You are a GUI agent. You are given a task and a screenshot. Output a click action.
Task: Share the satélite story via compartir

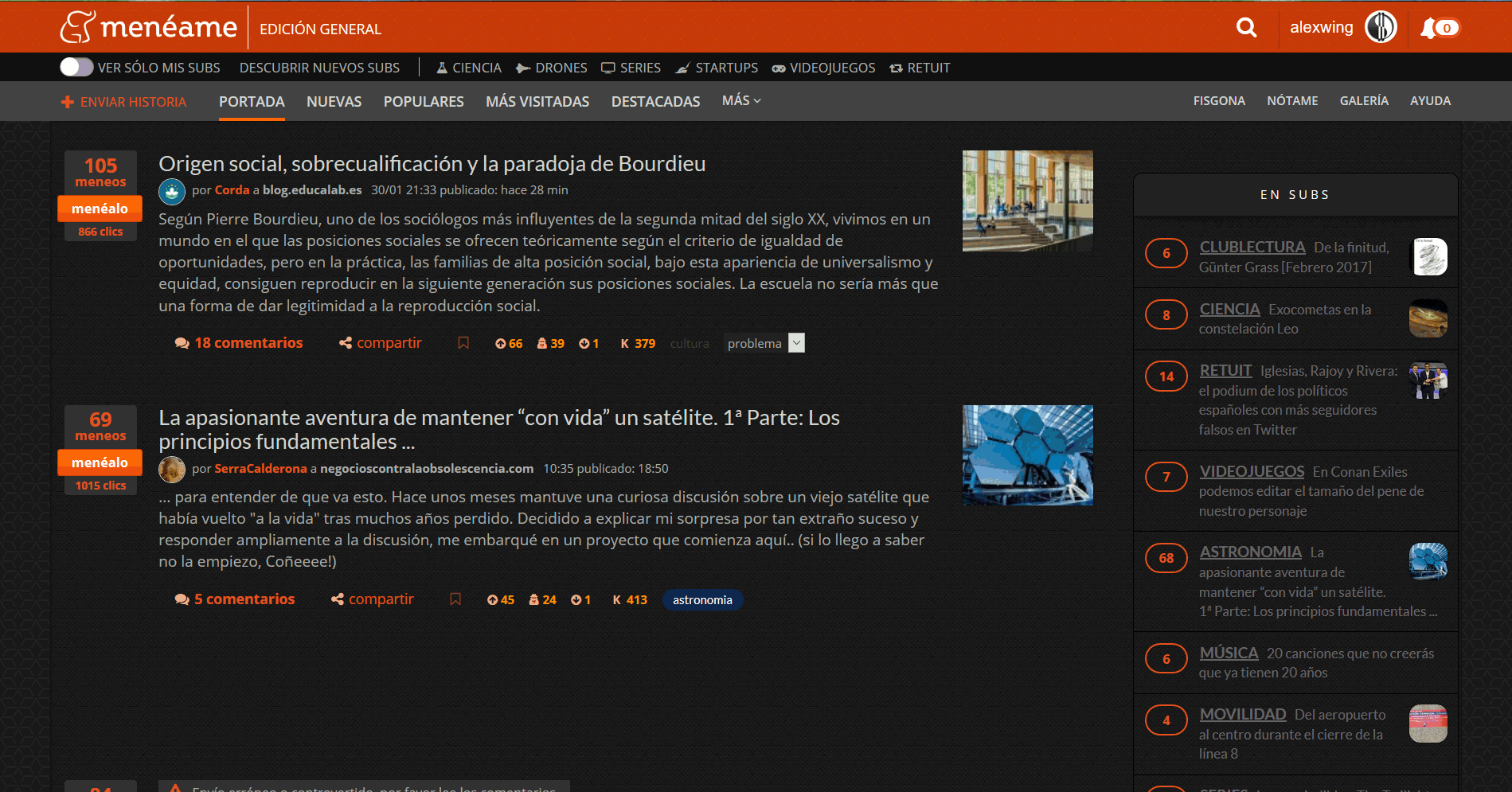(373, 599)
